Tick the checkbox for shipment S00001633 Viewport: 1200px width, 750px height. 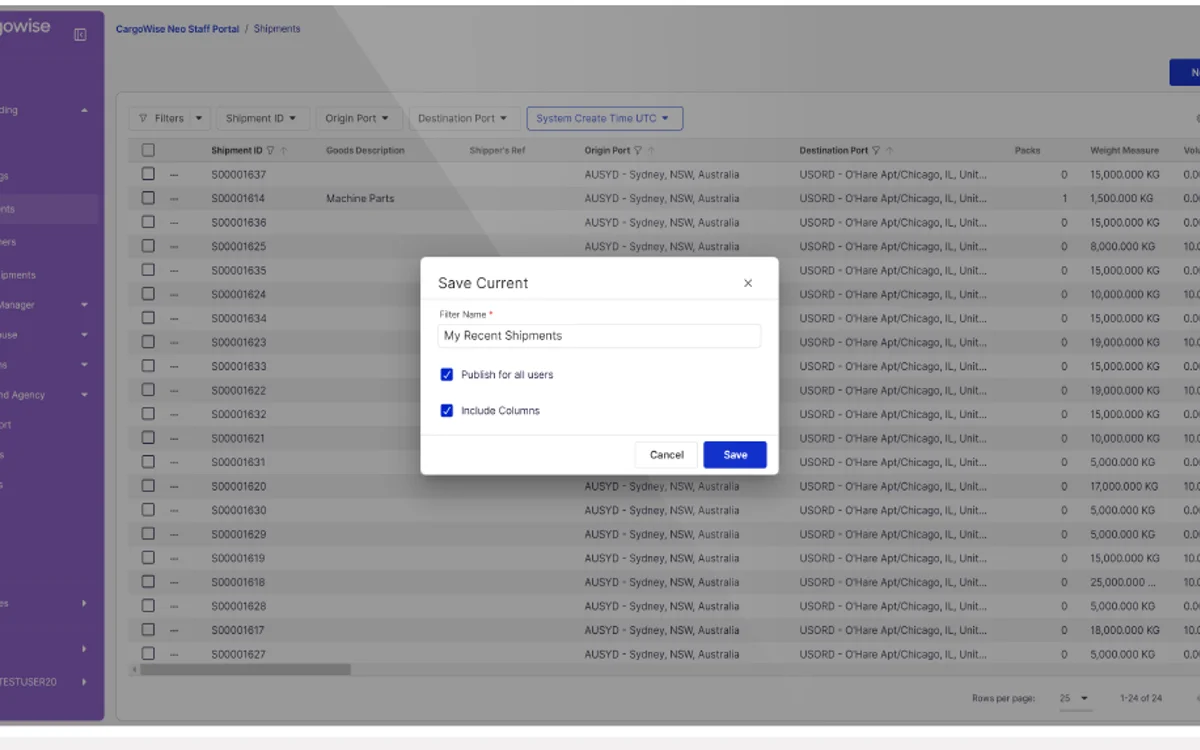(148, 366)
